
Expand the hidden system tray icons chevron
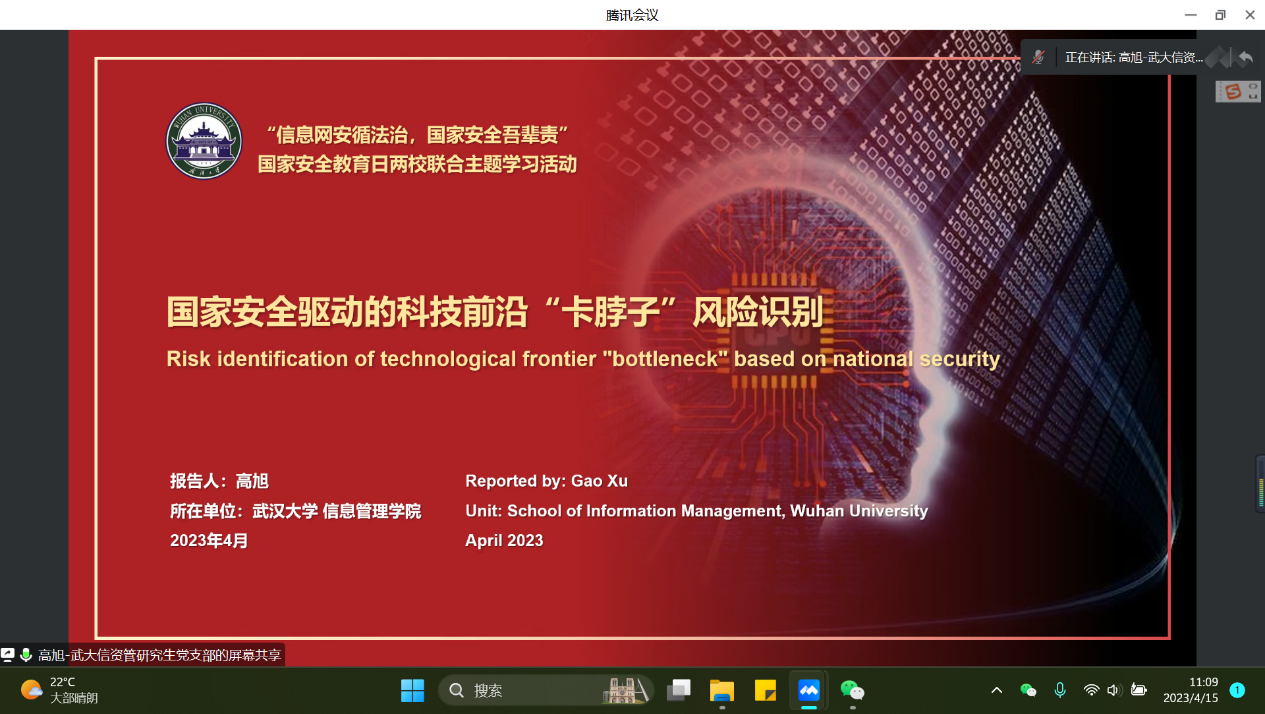click(996, 690)
